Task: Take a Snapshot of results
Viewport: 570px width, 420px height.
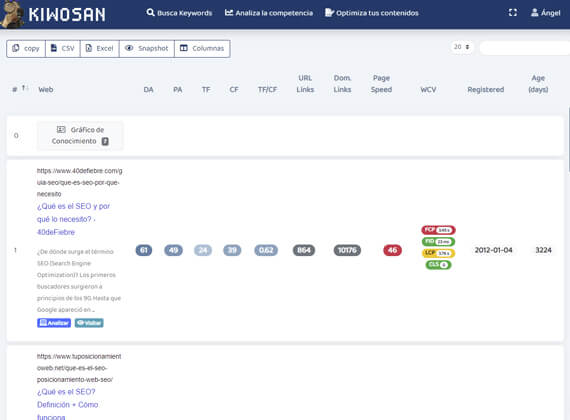Action: [147, 48]
